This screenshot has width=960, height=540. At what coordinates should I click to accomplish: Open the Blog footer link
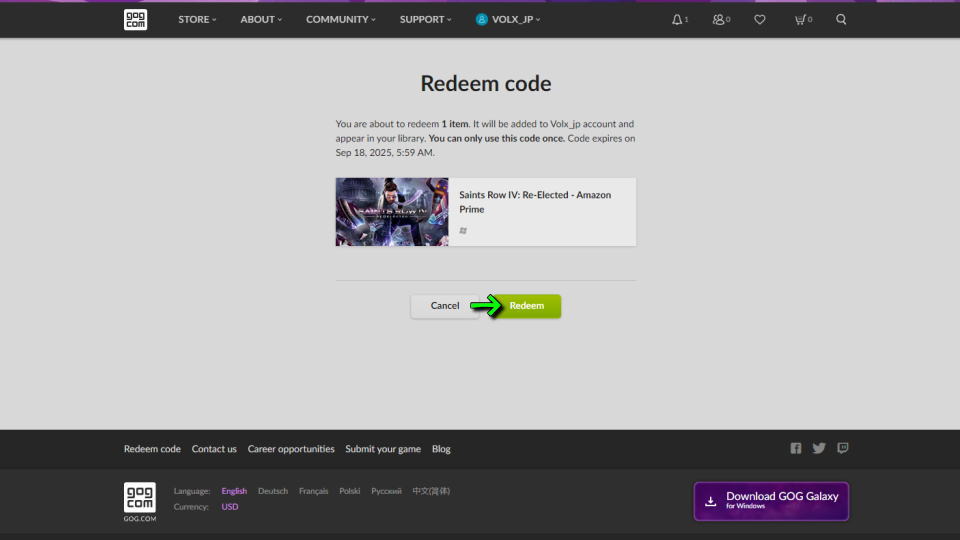point(441,449)
